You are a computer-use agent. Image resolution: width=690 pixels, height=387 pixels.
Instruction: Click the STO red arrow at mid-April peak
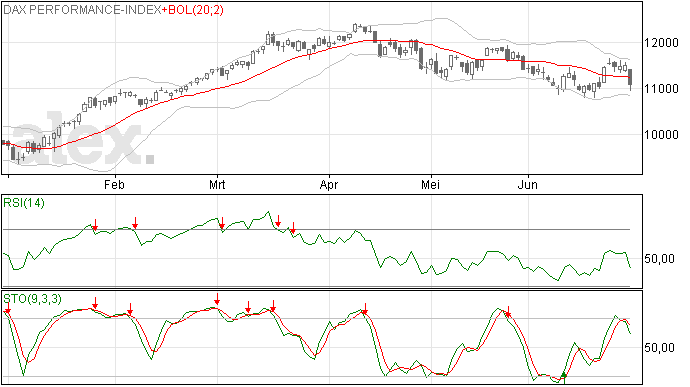tap(364, 309)
